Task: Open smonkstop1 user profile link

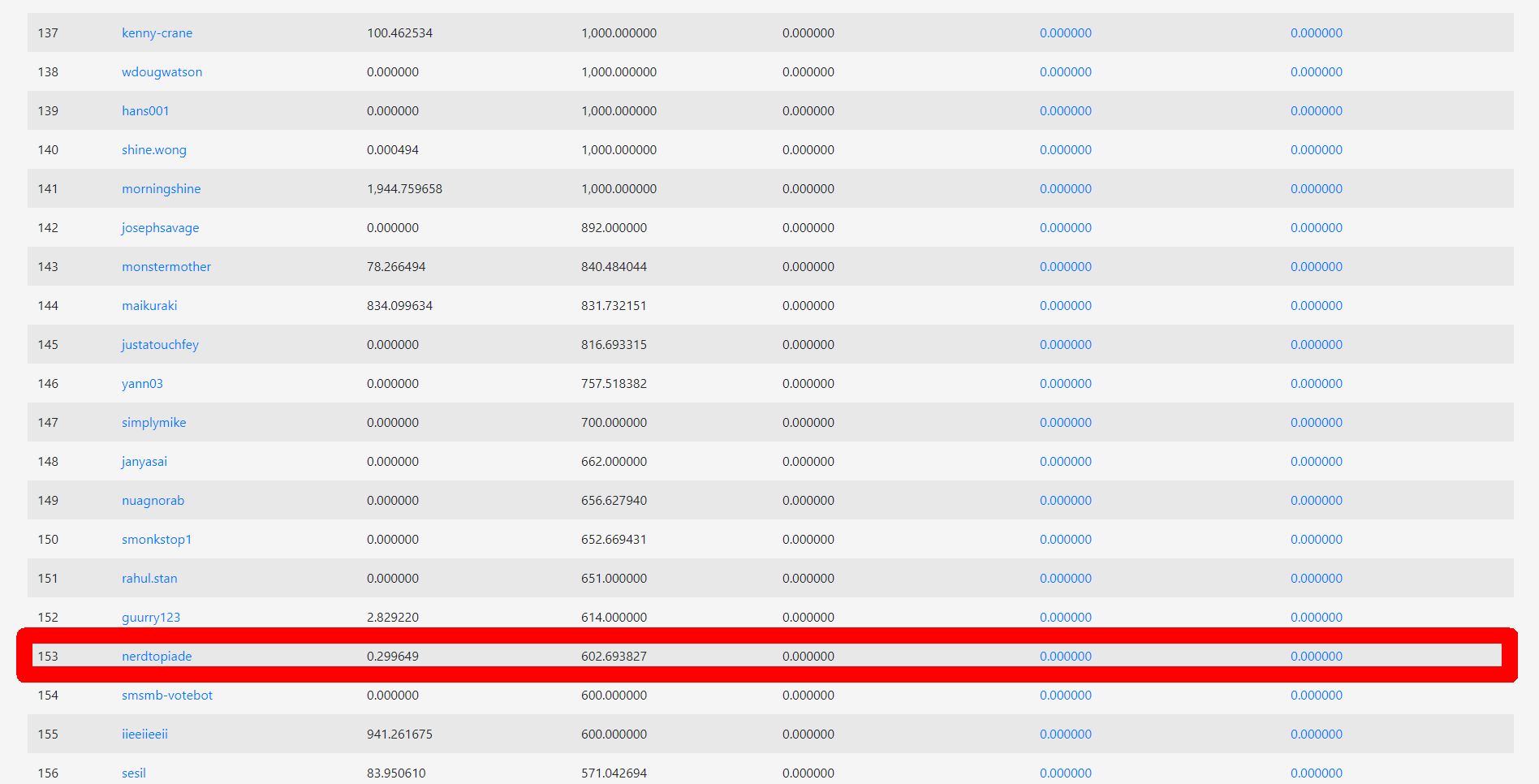Action: point(157,540)
